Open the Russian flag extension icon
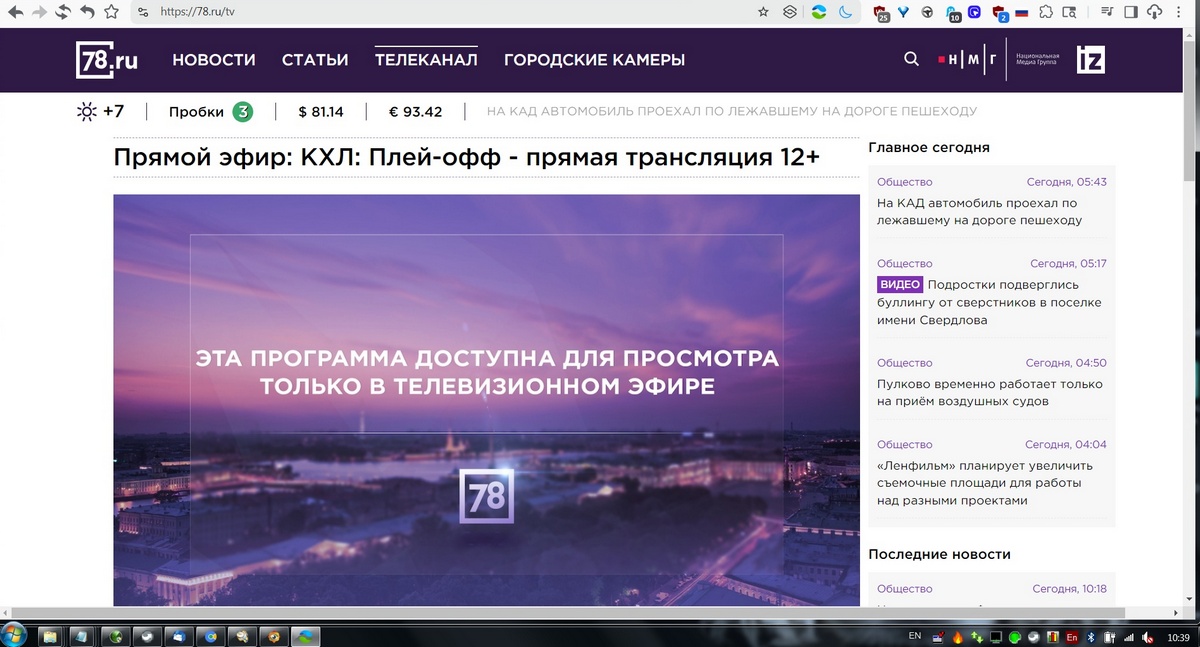The image size is (1200, 647). pyautogui.click(x=1022, y=12)
